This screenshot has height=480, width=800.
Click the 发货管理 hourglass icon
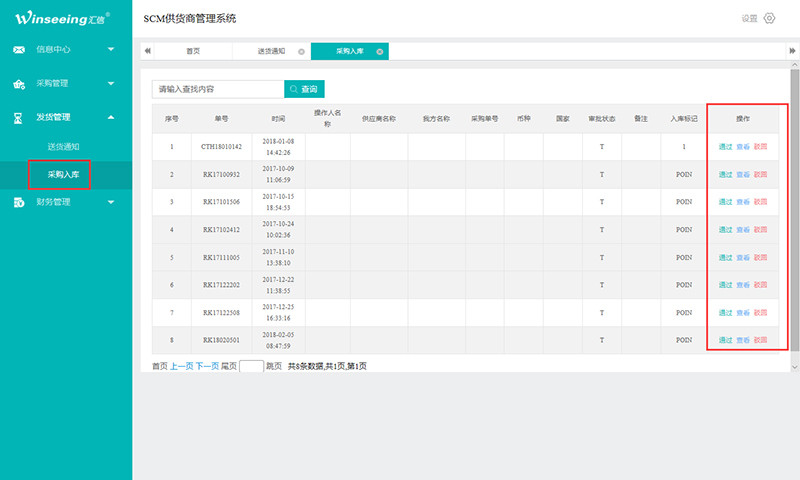coord(19,118)
